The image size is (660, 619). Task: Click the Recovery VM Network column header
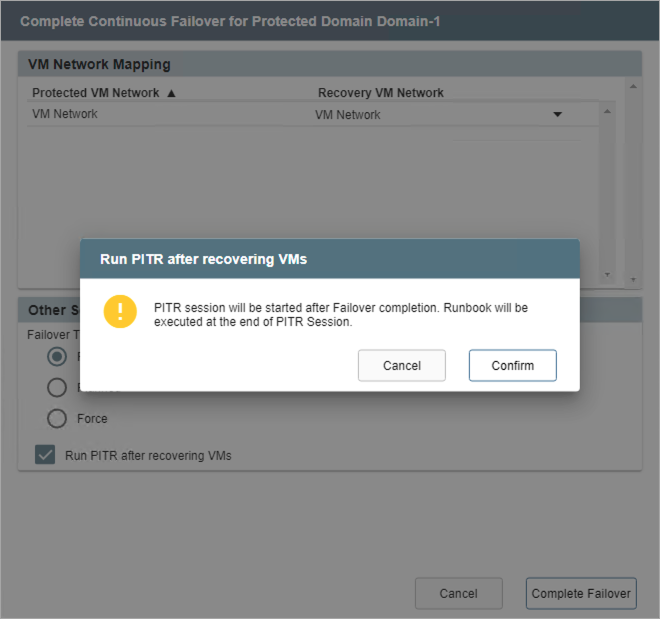coord(381,93)
